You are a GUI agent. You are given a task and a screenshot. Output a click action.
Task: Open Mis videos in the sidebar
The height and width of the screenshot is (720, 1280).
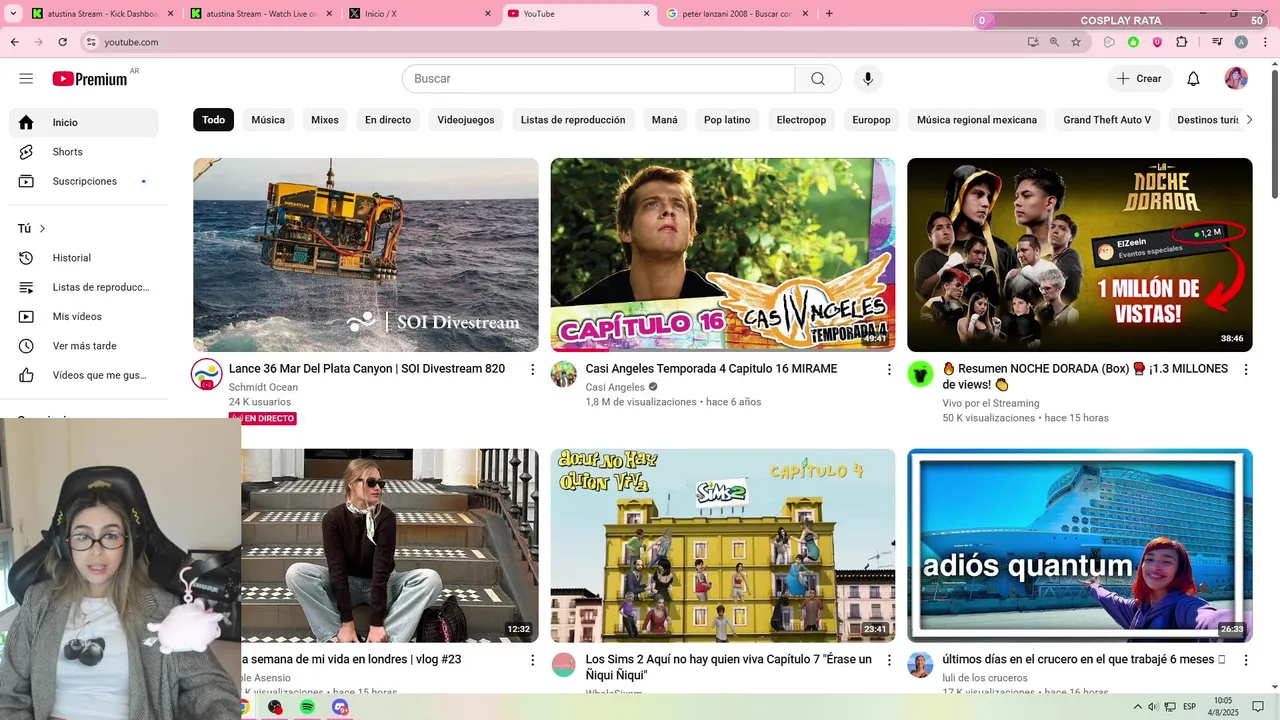tap(84, 317)
